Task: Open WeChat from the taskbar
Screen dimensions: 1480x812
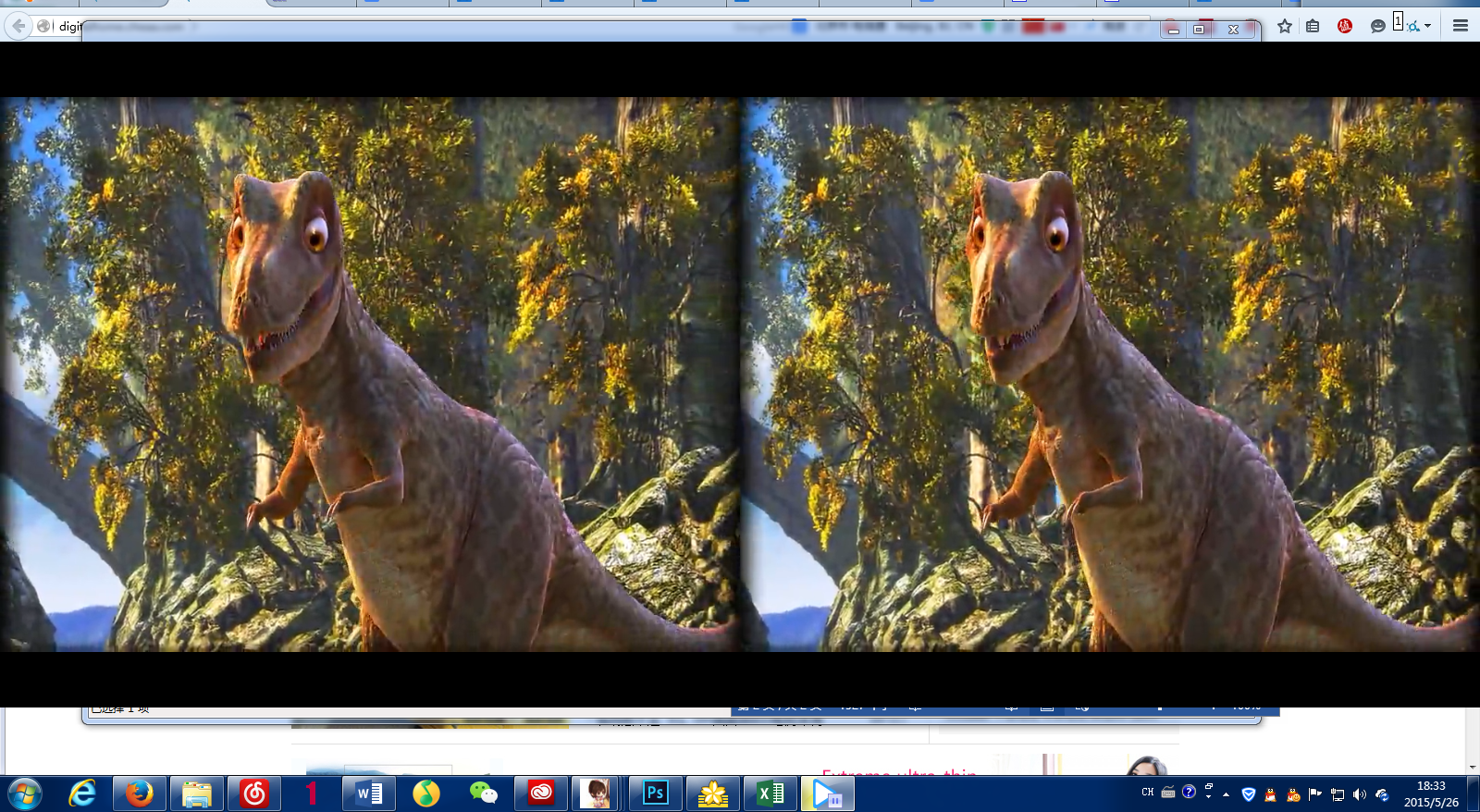Action: pos(484,794)
